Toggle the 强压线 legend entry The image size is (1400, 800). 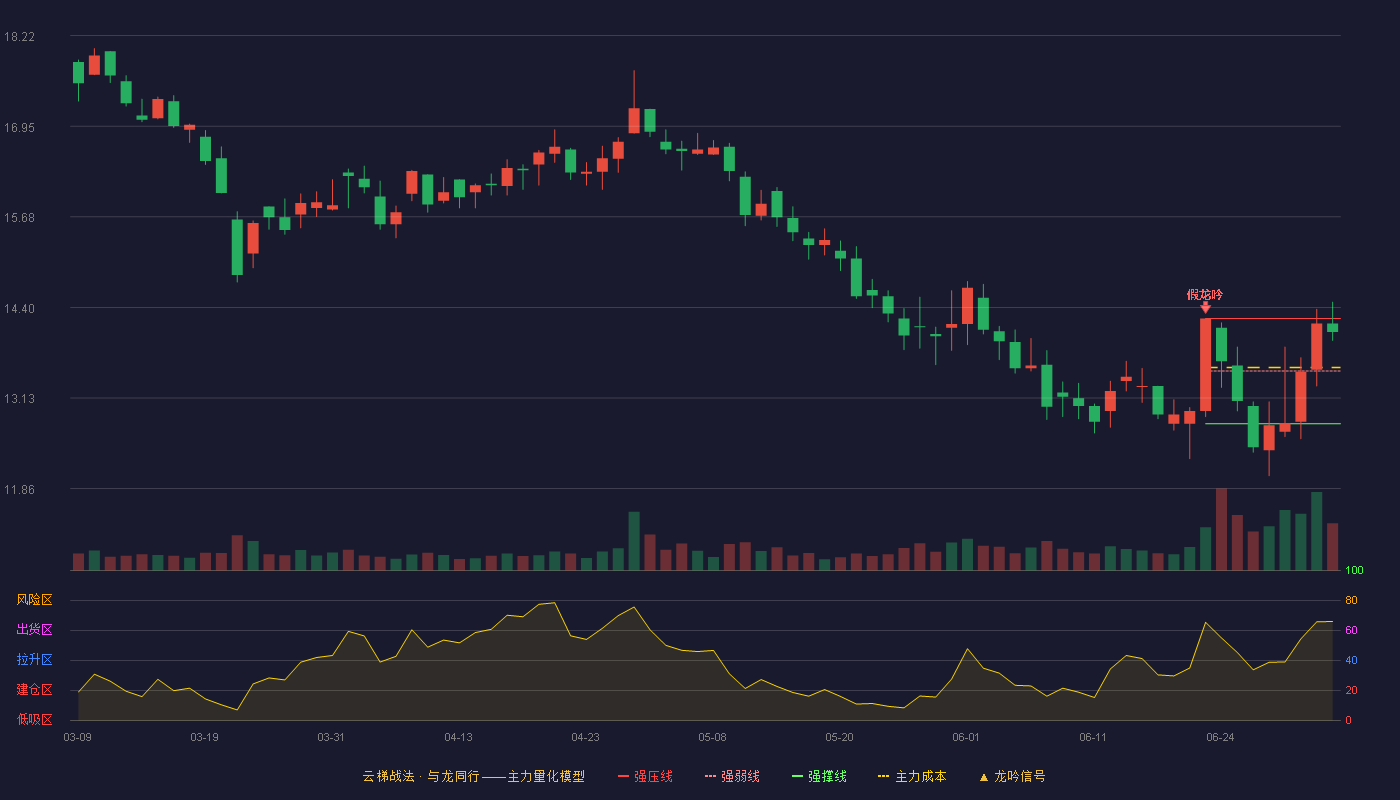645,776
